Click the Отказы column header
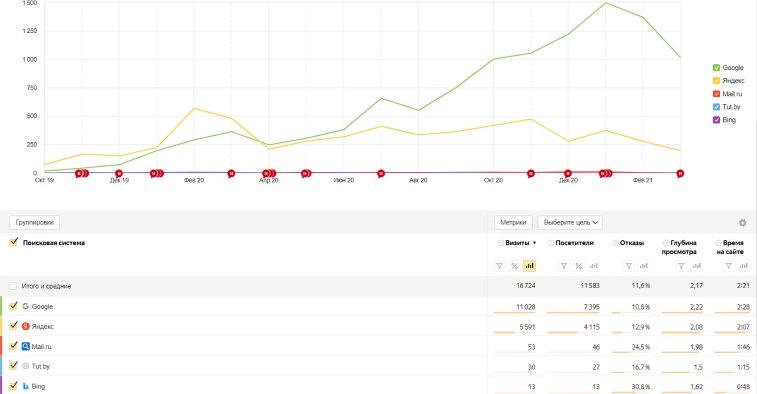 pyautogui.click(x=632, y=243)
